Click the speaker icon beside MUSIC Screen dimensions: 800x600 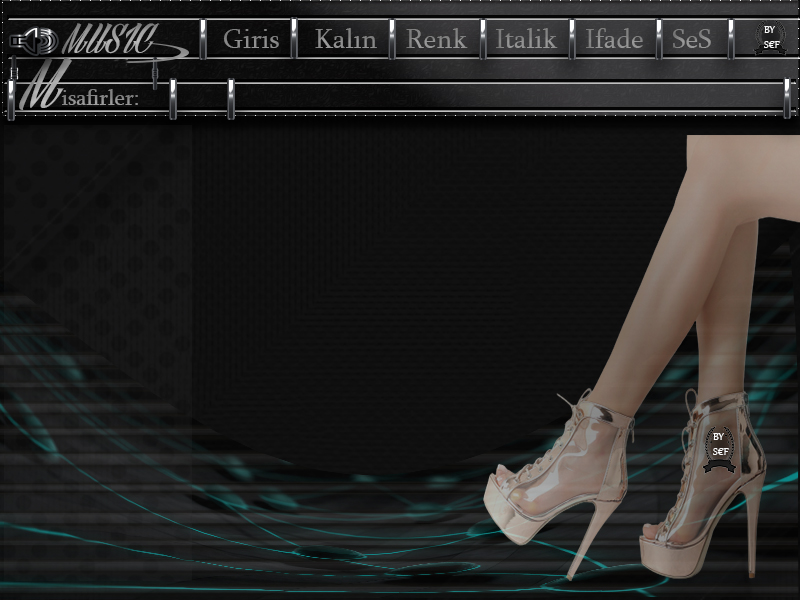coord(34,41)
